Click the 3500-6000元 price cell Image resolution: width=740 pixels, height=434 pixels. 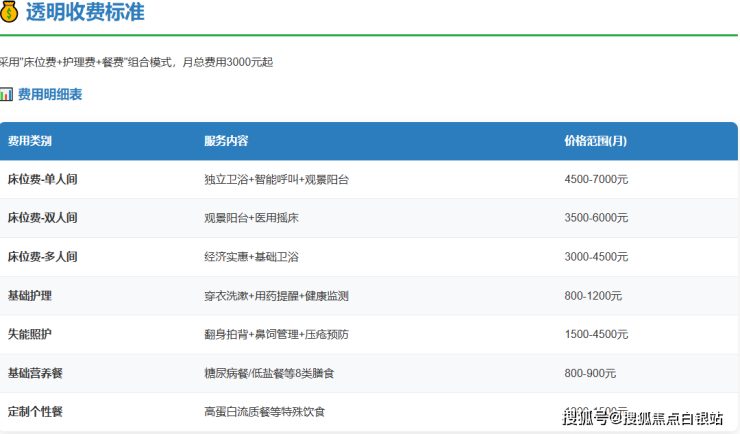(596, 218)
